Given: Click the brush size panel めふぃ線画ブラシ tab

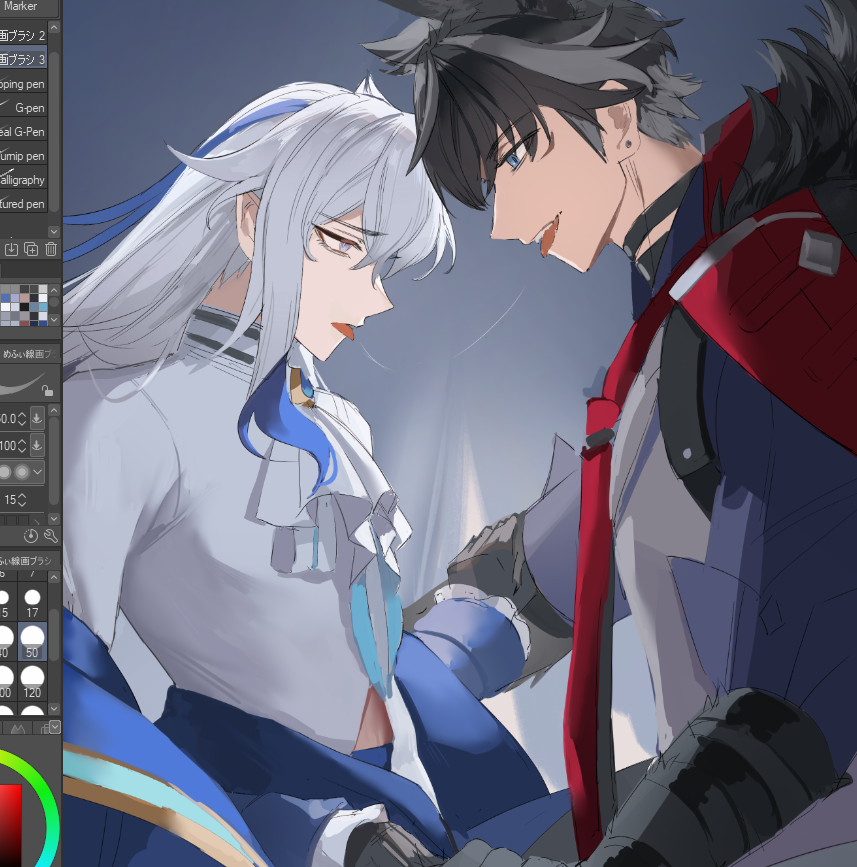Looking at the screenshot, I should click(27, 560).
